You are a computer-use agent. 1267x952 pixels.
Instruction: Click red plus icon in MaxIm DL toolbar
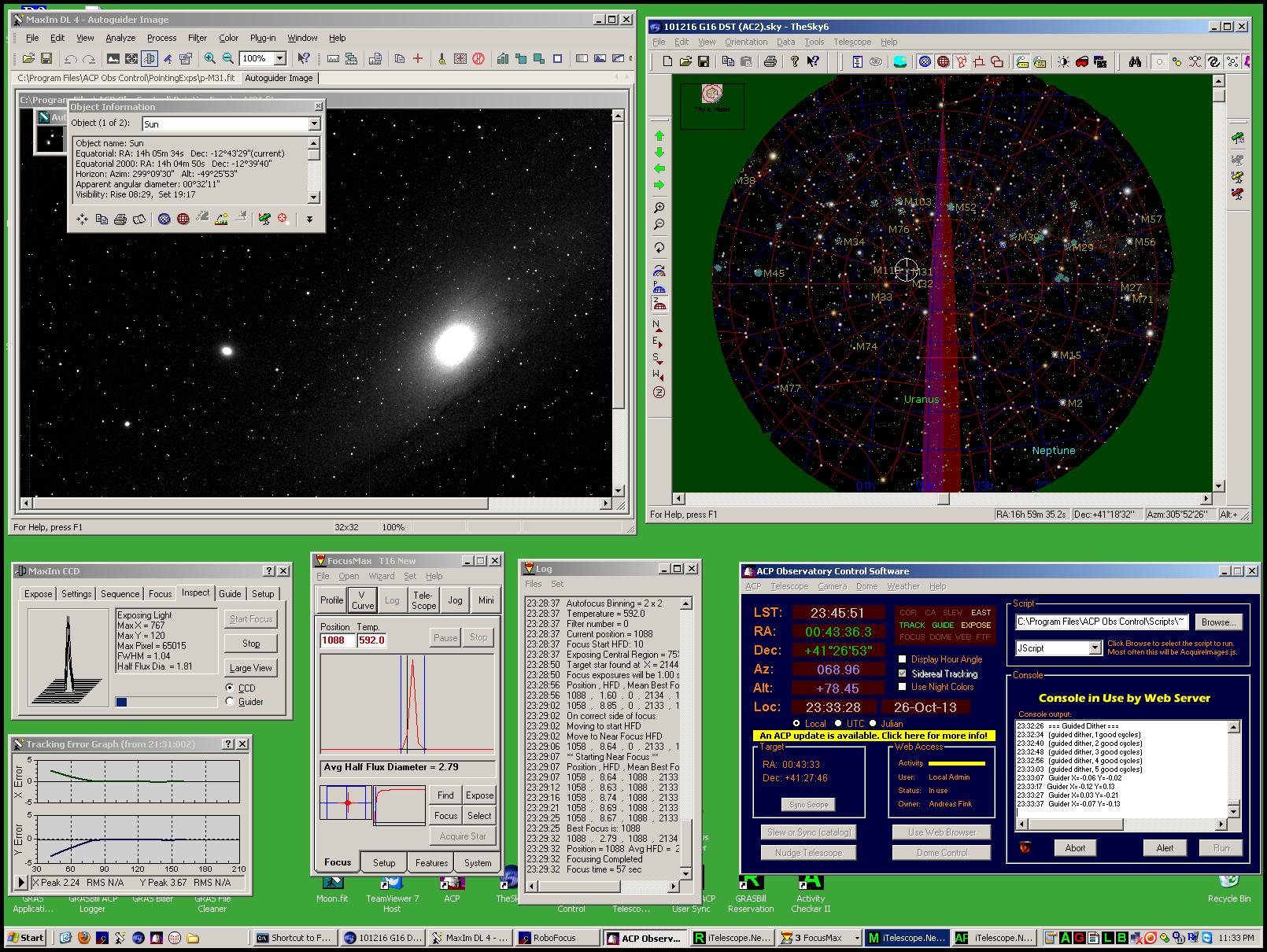pyautogui.click(x=418, y=58)
